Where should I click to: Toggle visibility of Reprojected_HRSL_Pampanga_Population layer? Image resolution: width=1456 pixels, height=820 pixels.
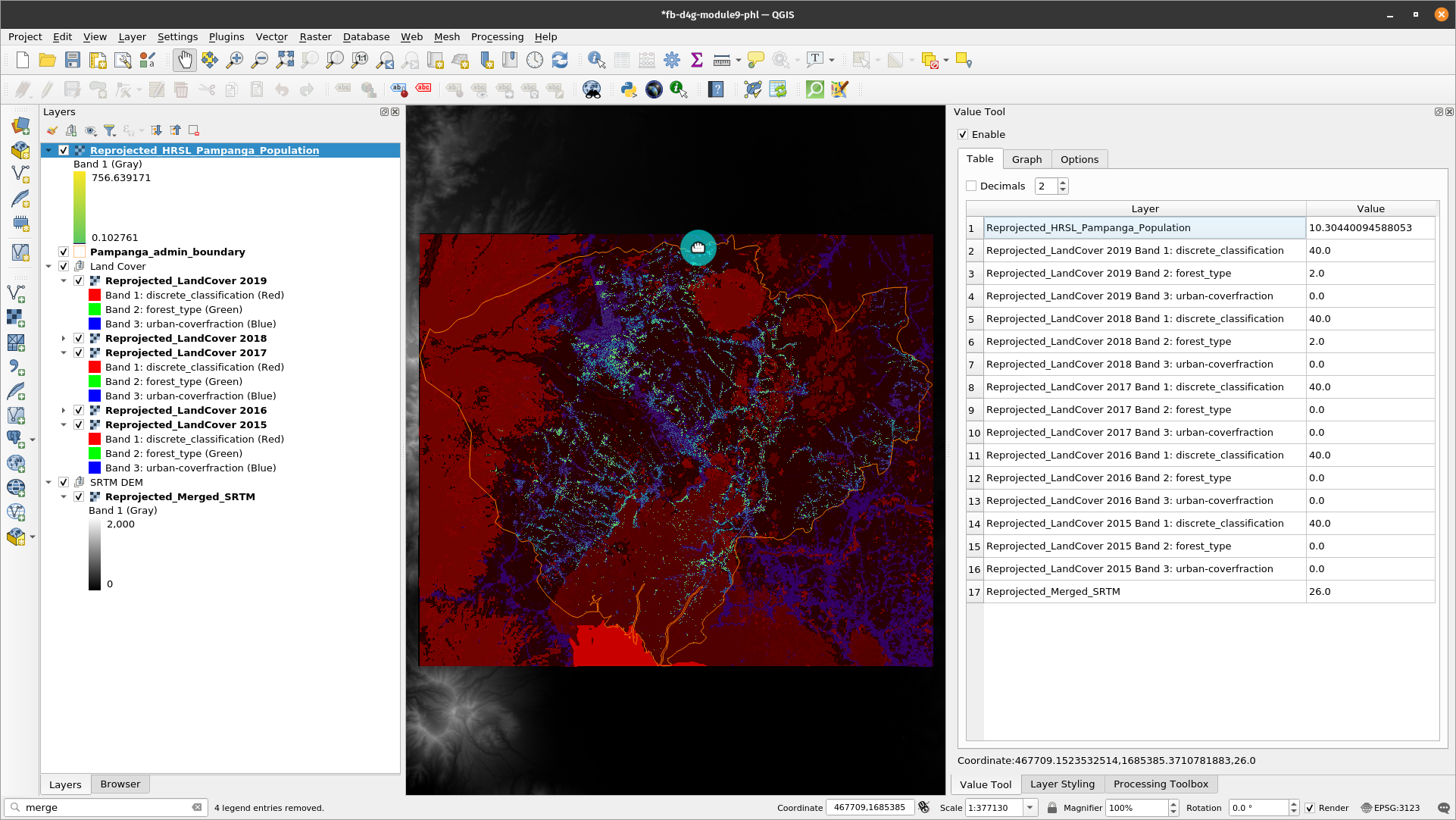point(64,150)
